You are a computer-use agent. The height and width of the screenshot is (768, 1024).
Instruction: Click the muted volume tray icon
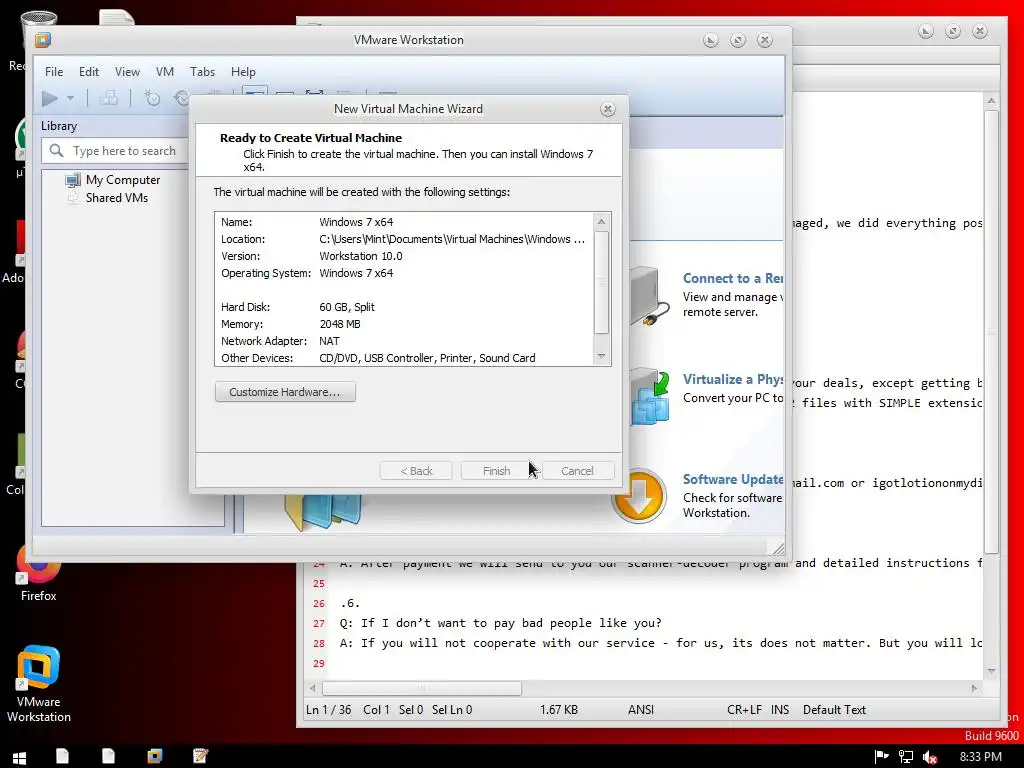point(930,757)
